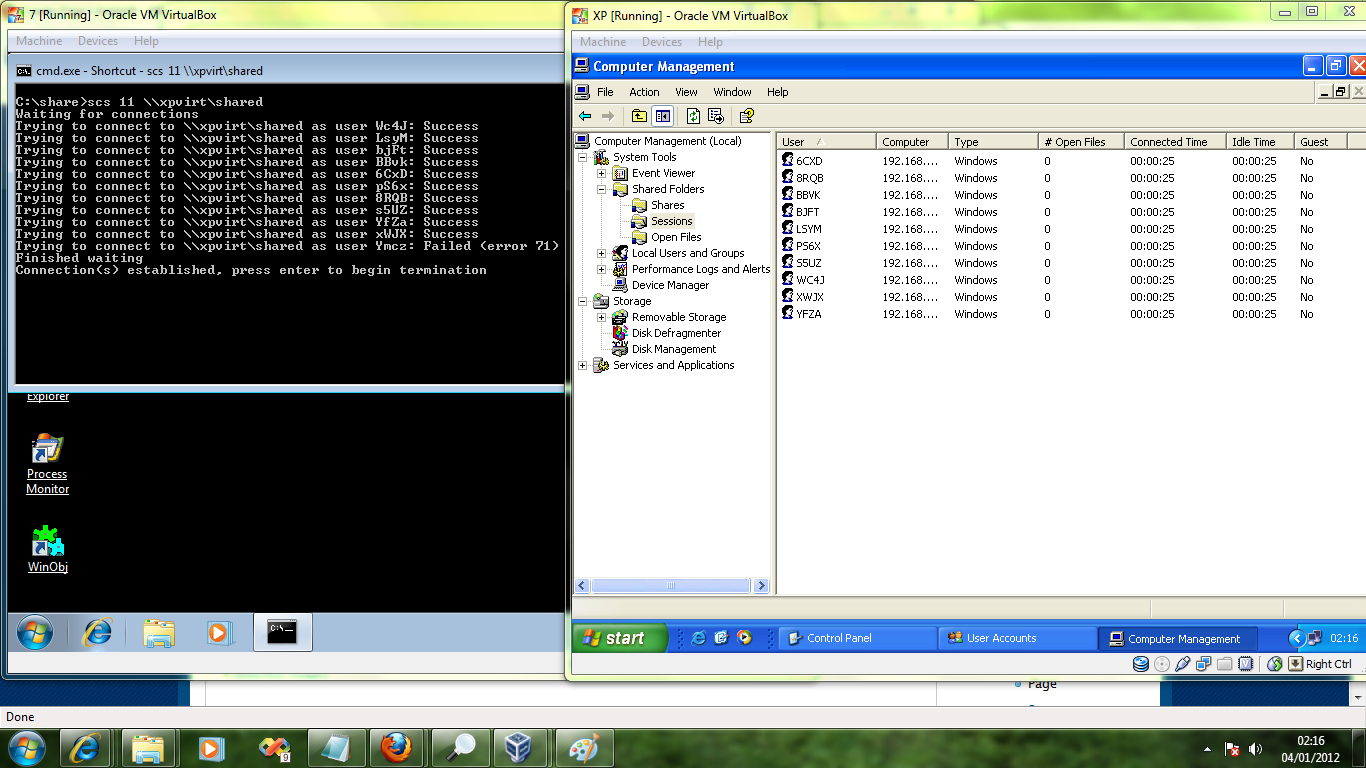Open the Devices menu in VirtualBox
The image size is (1366, 768).
click(663, 42)
